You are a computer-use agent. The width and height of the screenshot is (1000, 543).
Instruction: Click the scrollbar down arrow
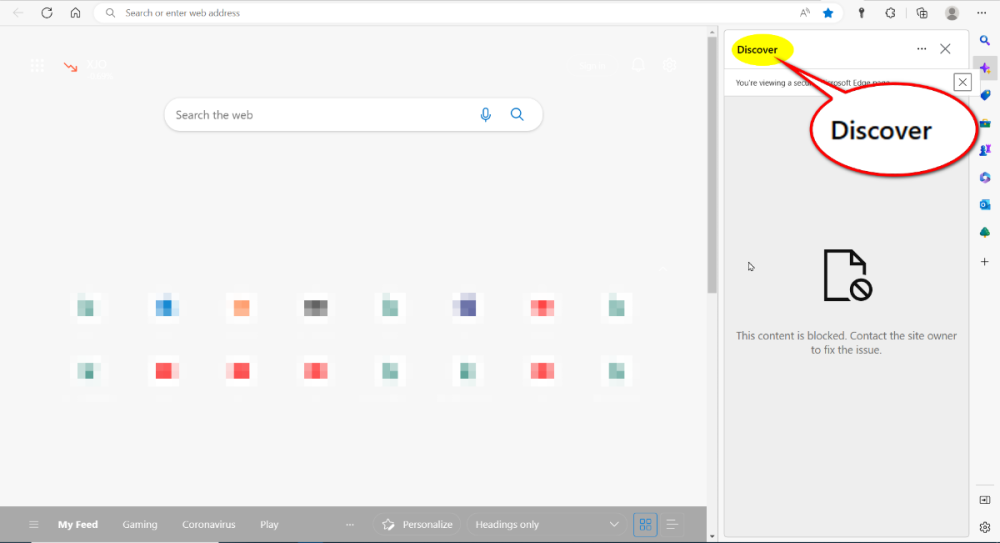[712, 537]
